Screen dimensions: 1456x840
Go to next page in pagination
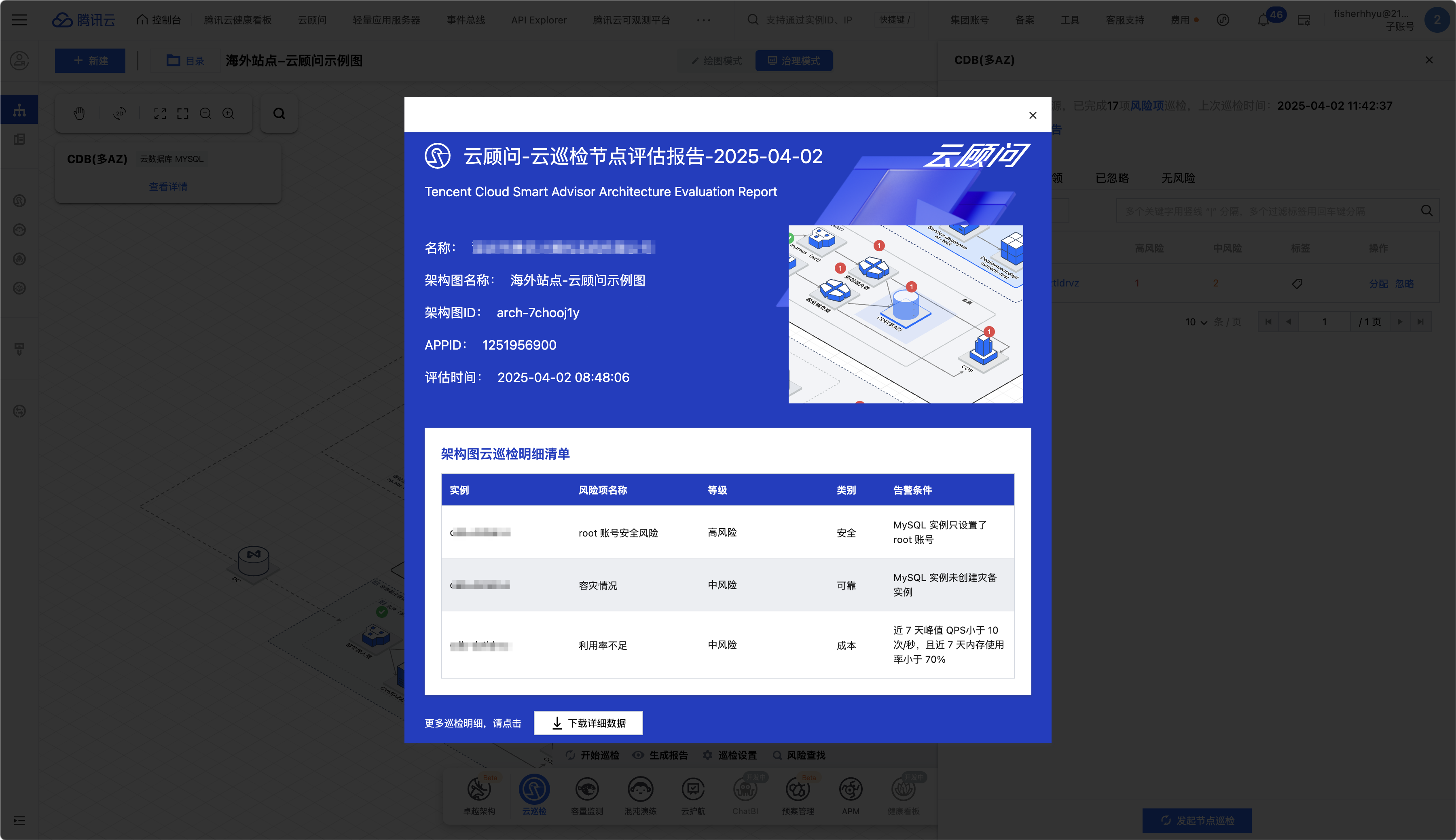click(1399, 322)
